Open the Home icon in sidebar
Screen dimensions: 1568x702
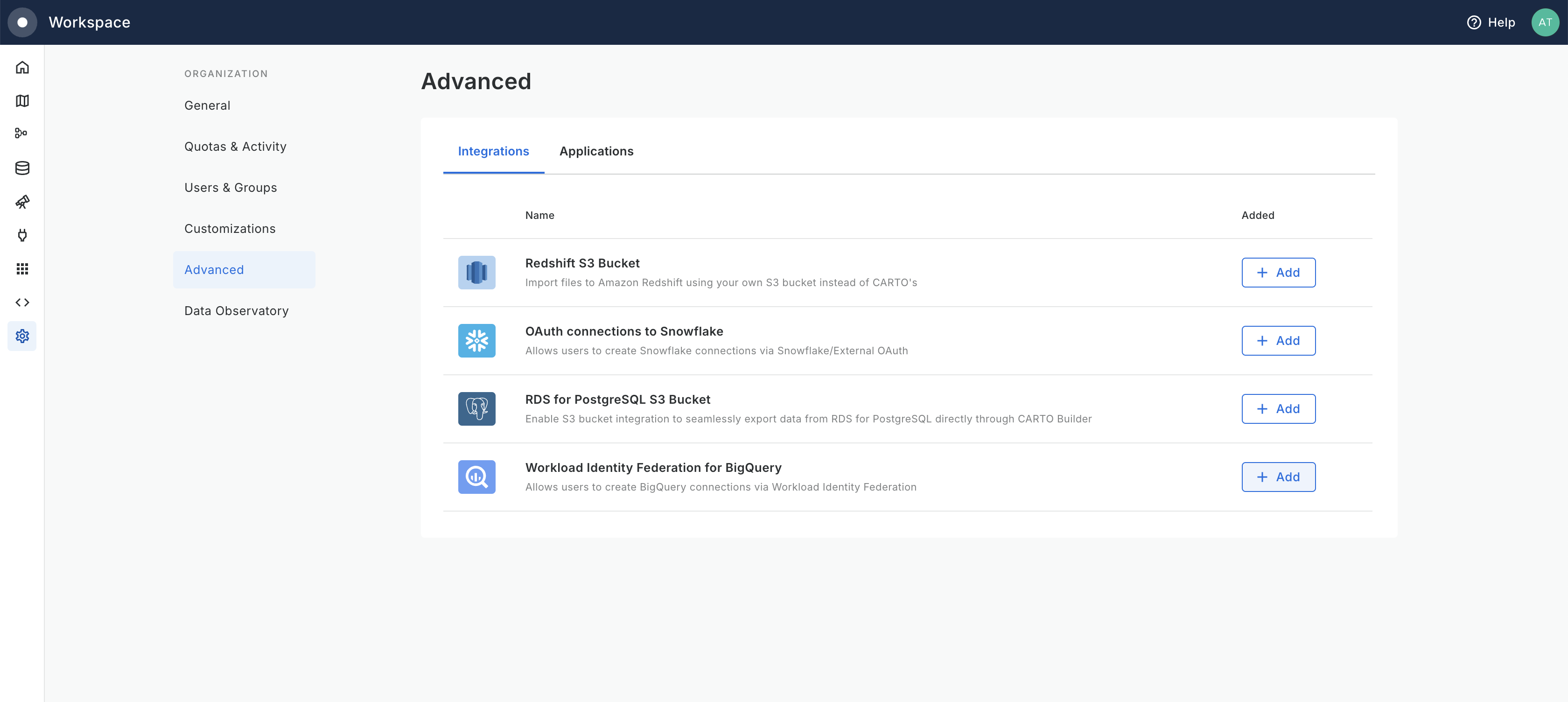22,68
